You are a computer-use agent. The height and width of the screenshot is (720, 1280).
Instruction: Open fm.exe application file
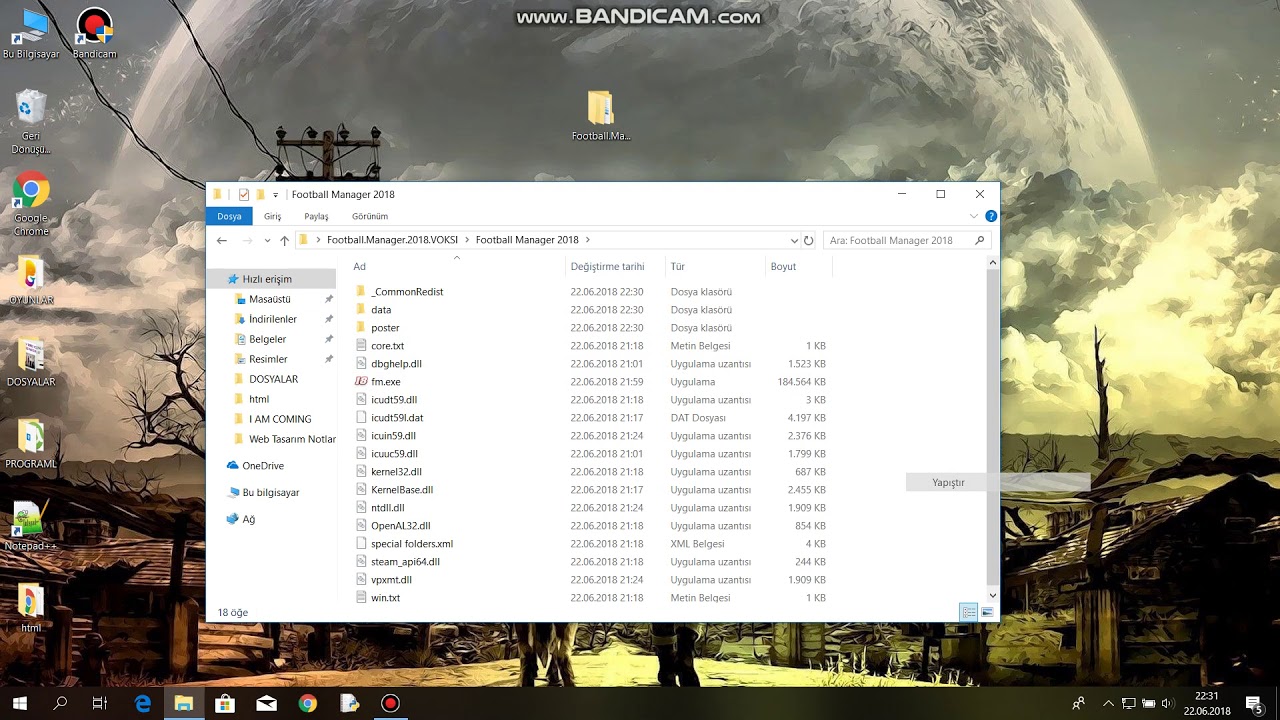coord(385,382)
